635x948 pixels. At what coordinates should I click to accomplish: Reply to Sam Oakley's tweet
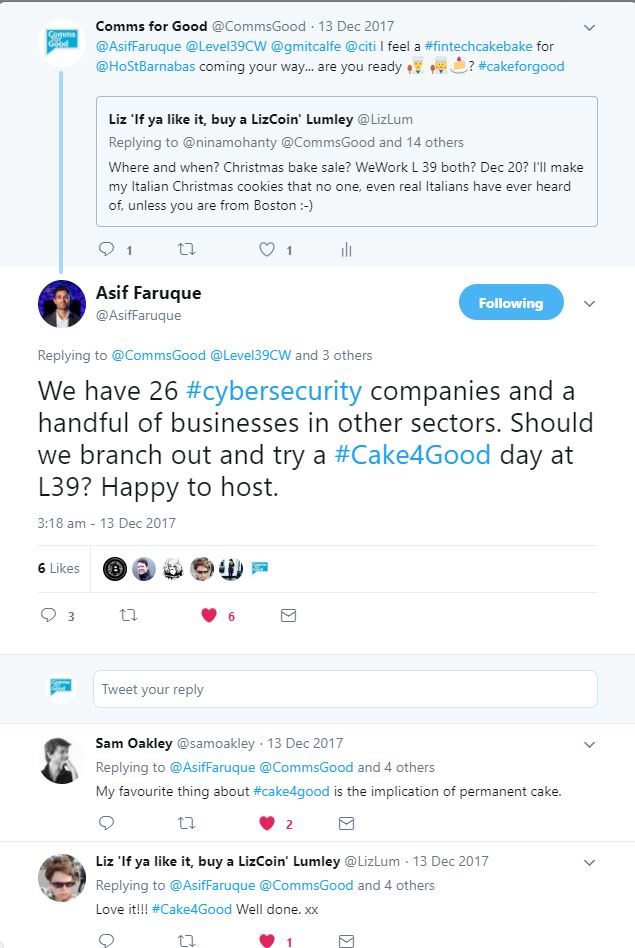point(107,824)
